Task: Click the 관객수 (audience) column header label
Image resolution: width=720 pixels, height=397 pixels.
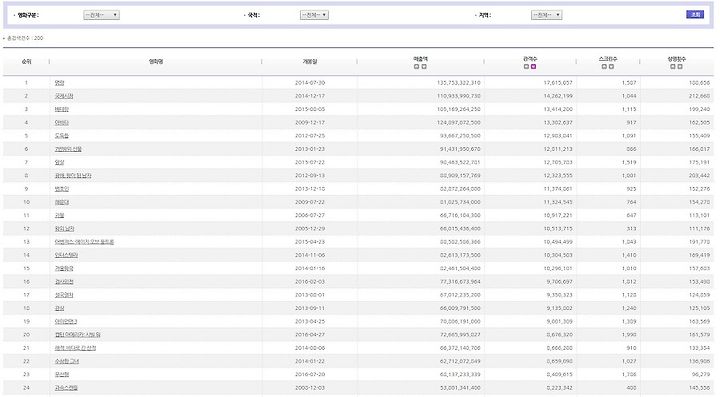Action: coord(530,59)
